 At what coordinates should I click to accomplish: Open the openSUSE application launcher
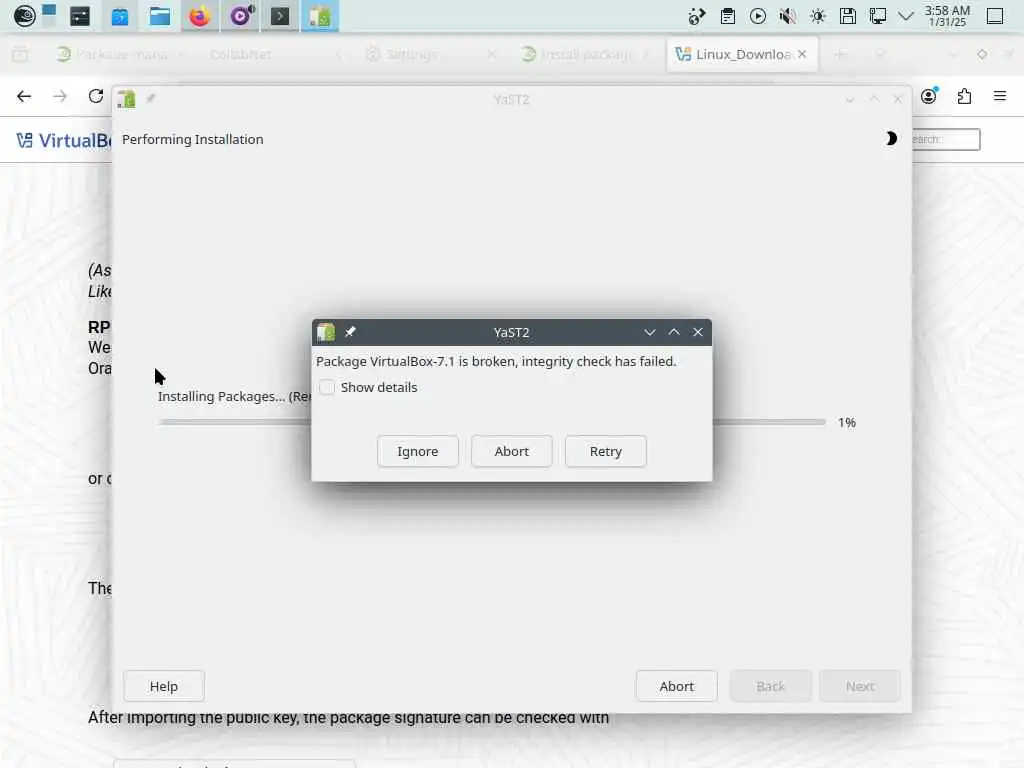tap(24, 16)
